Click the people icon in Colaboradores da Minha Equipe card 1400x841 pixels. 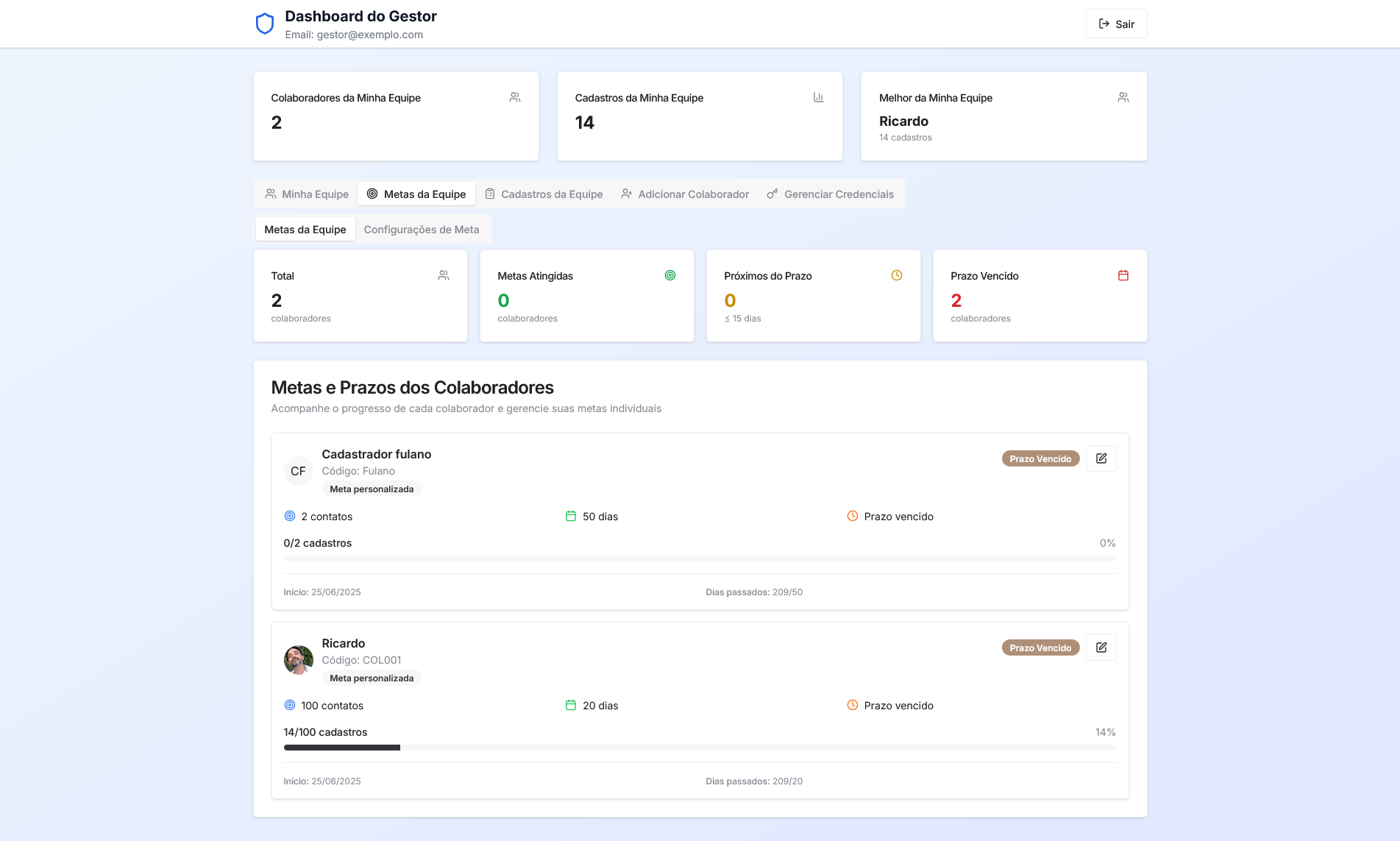pyautogui.click(x=514, y=97)
